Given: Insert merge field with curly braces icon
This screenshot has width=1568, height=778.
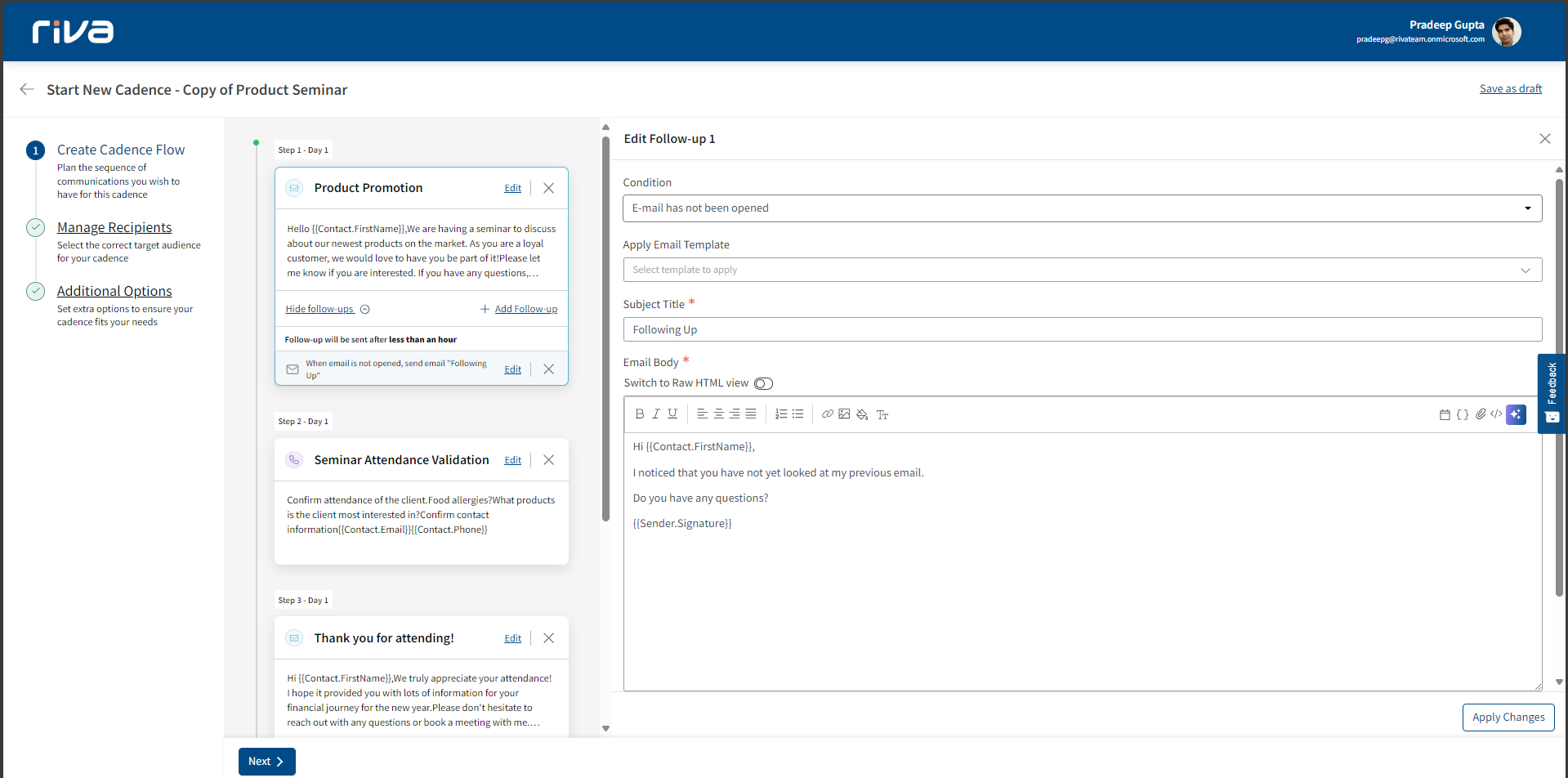Looking at the screenshot, I should 1463,414.
